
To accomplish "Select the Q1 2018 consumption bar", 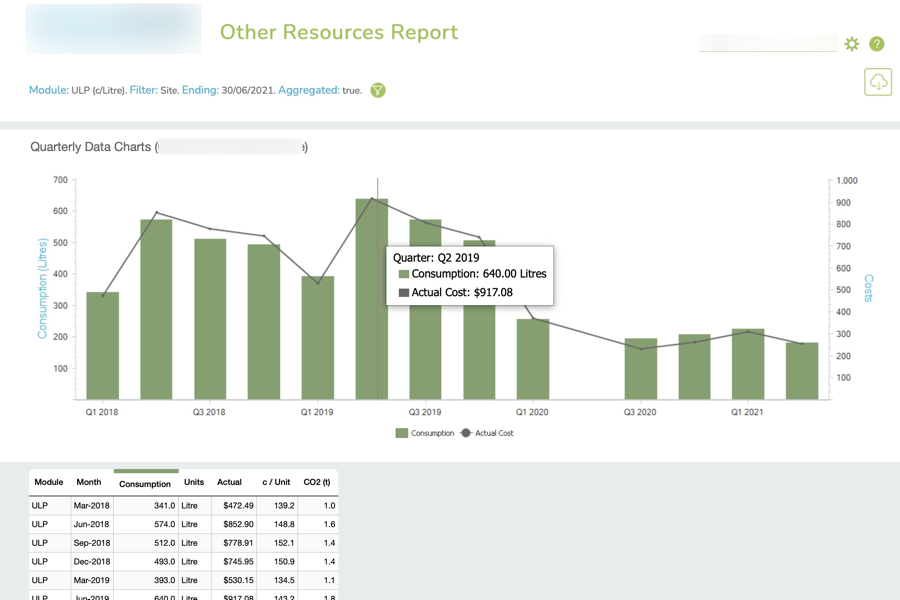I will pyautogui.click(x=102, y=346).
